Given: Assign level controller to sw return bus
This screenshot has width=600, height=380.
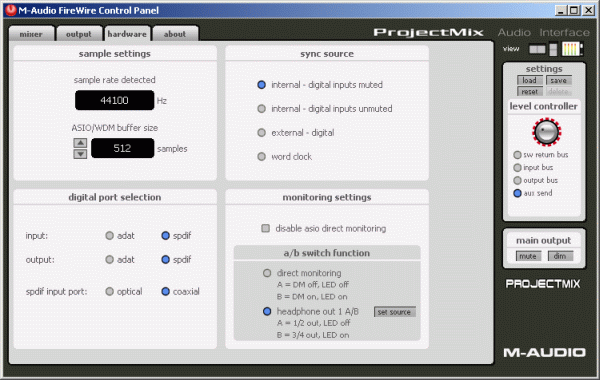Looking at the screenshot, I should click(x=517, y=155).
